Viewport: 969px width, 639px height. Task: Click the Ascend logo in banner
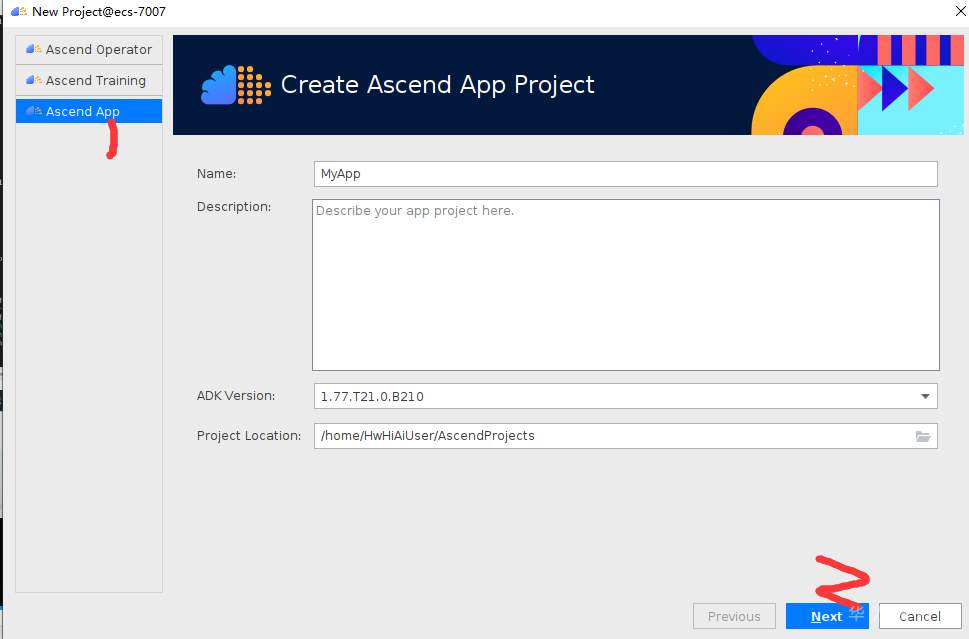[x=236, y=85]
